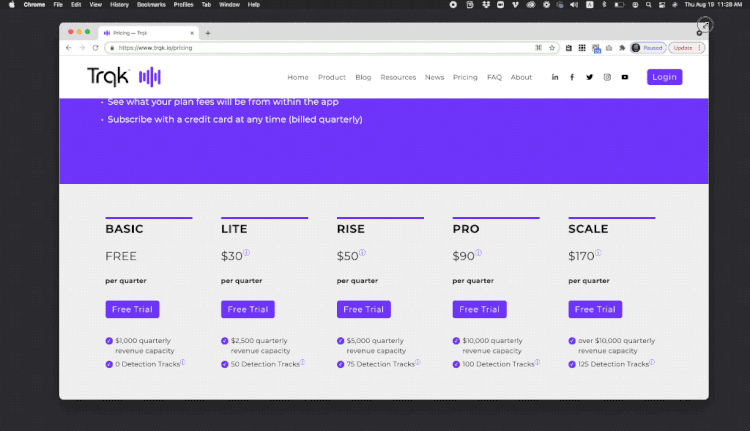Go back with browser back arrow

(68, 48)
